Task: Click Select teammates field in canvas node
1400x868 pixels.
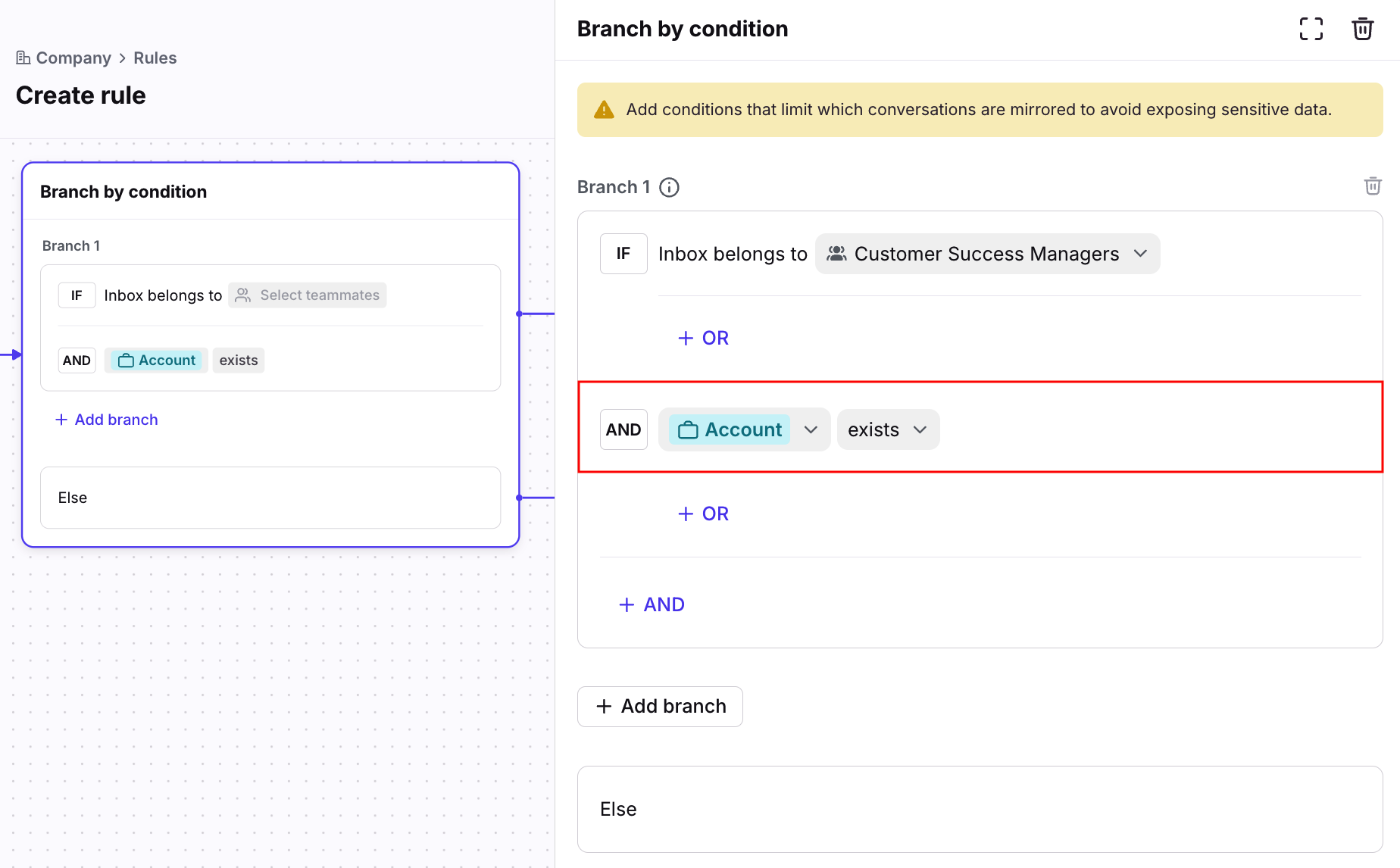Action: [308, 295]
